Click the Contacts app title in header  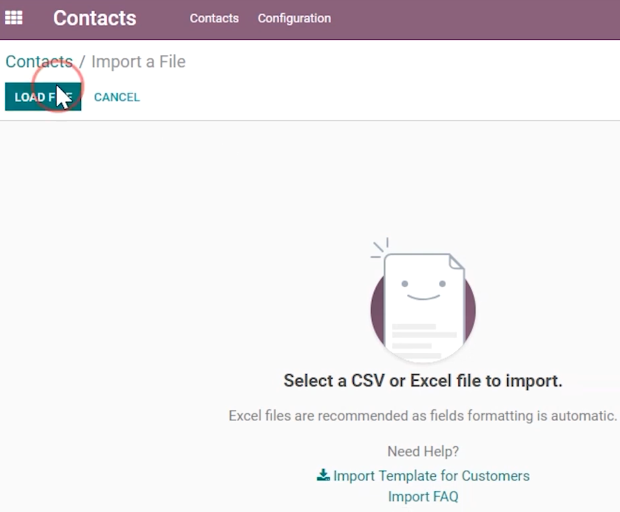pyautogui.click(x=95, y=18)
